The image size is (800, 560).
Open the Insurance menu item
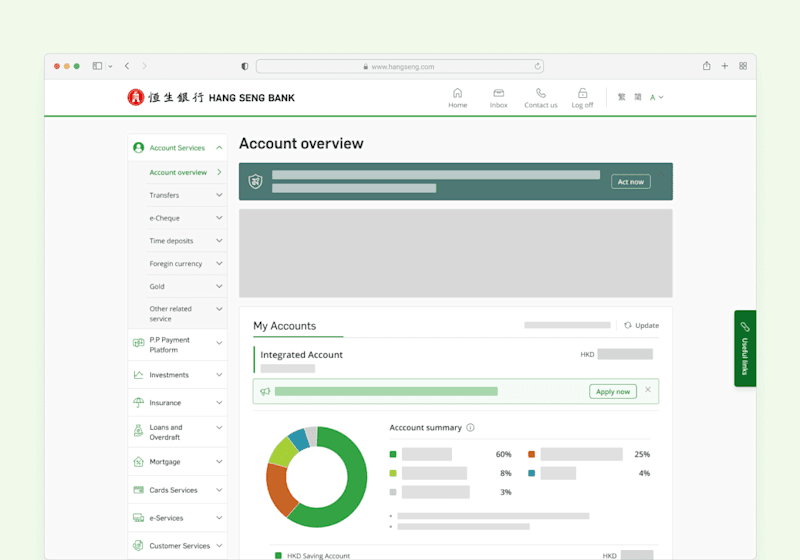177,402
